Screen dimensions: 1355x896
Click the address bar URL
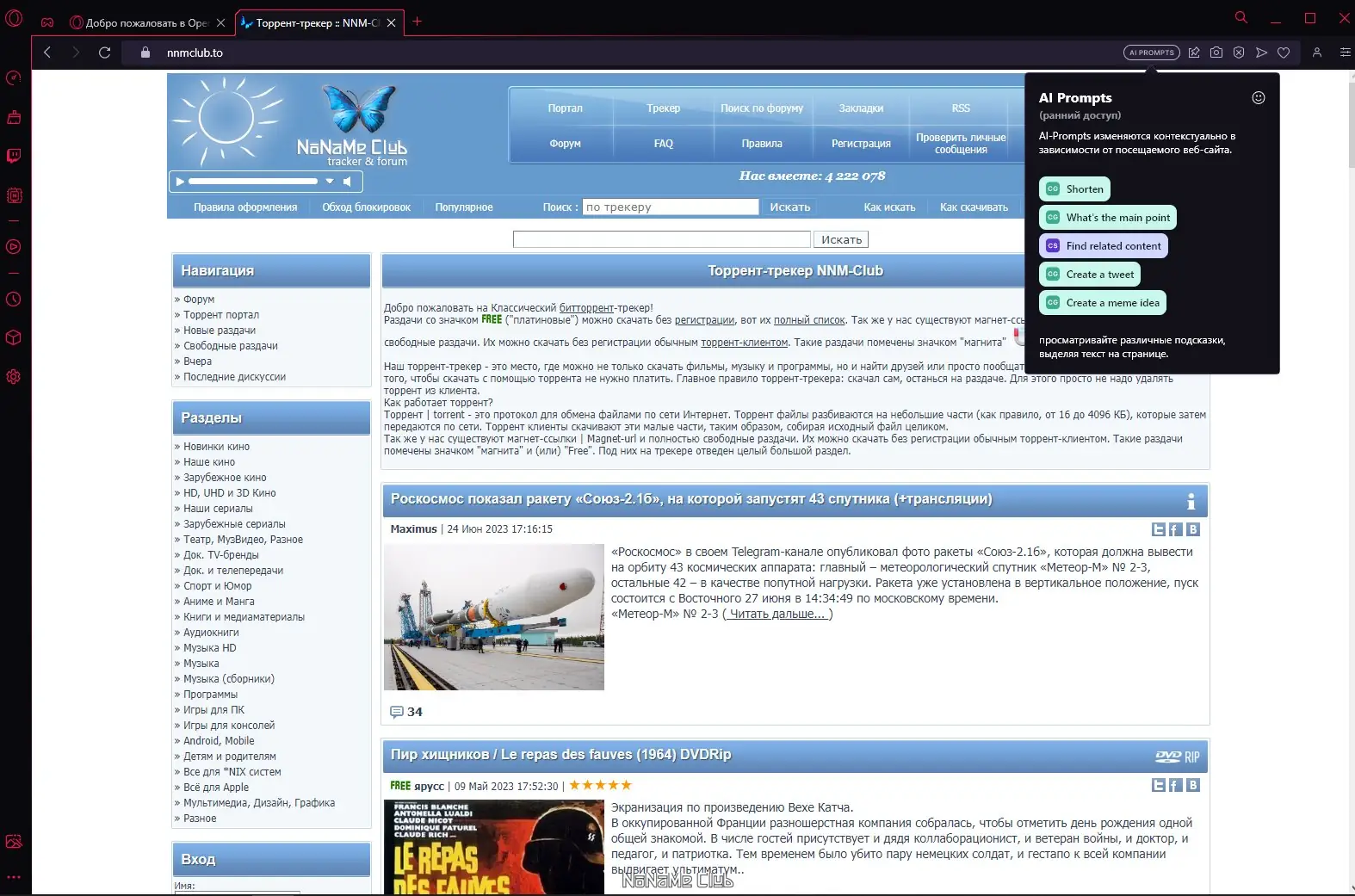[x=195, y=53]
